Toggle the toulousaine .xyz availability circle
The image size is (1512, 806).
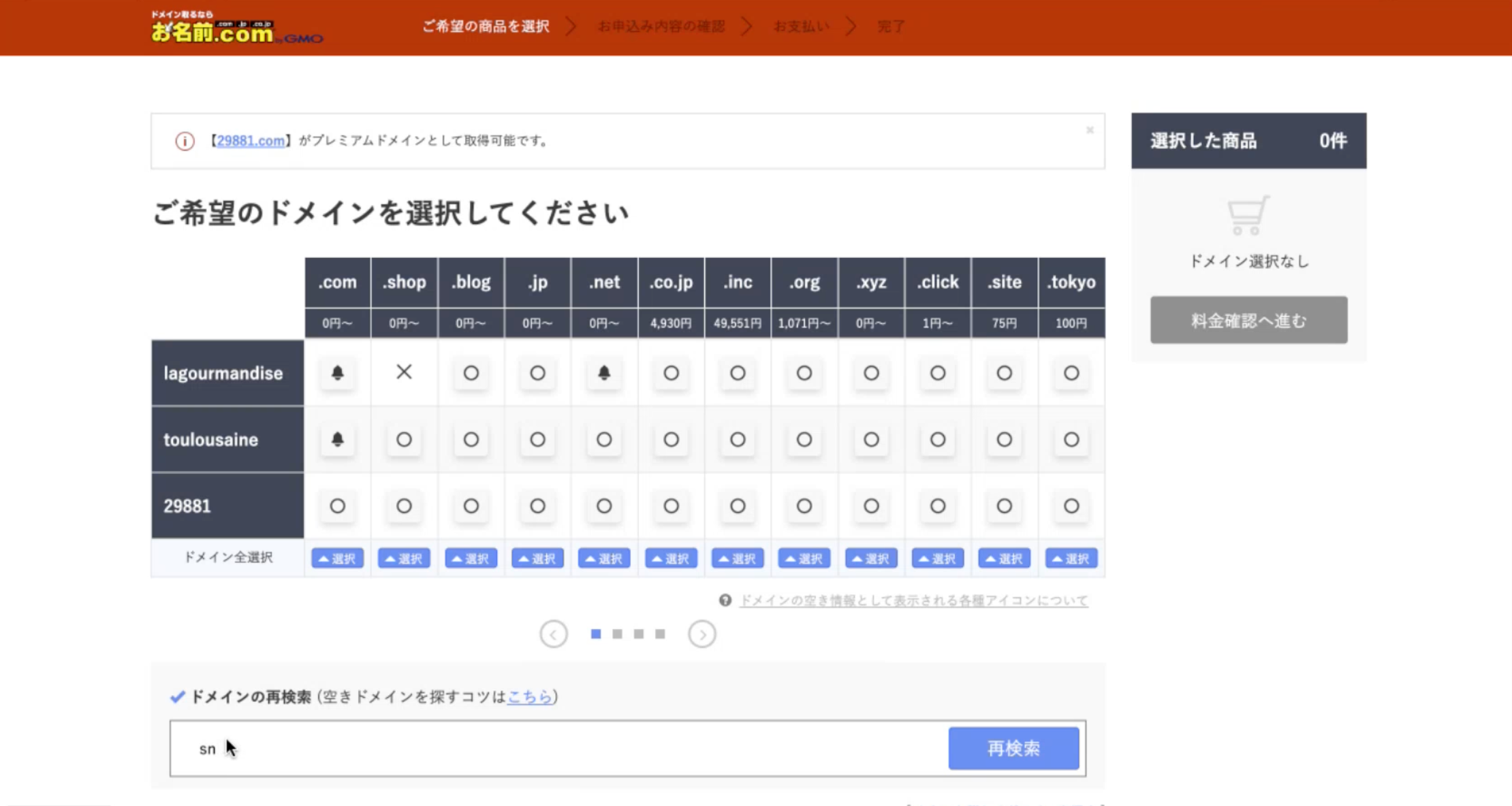(870, 439)
